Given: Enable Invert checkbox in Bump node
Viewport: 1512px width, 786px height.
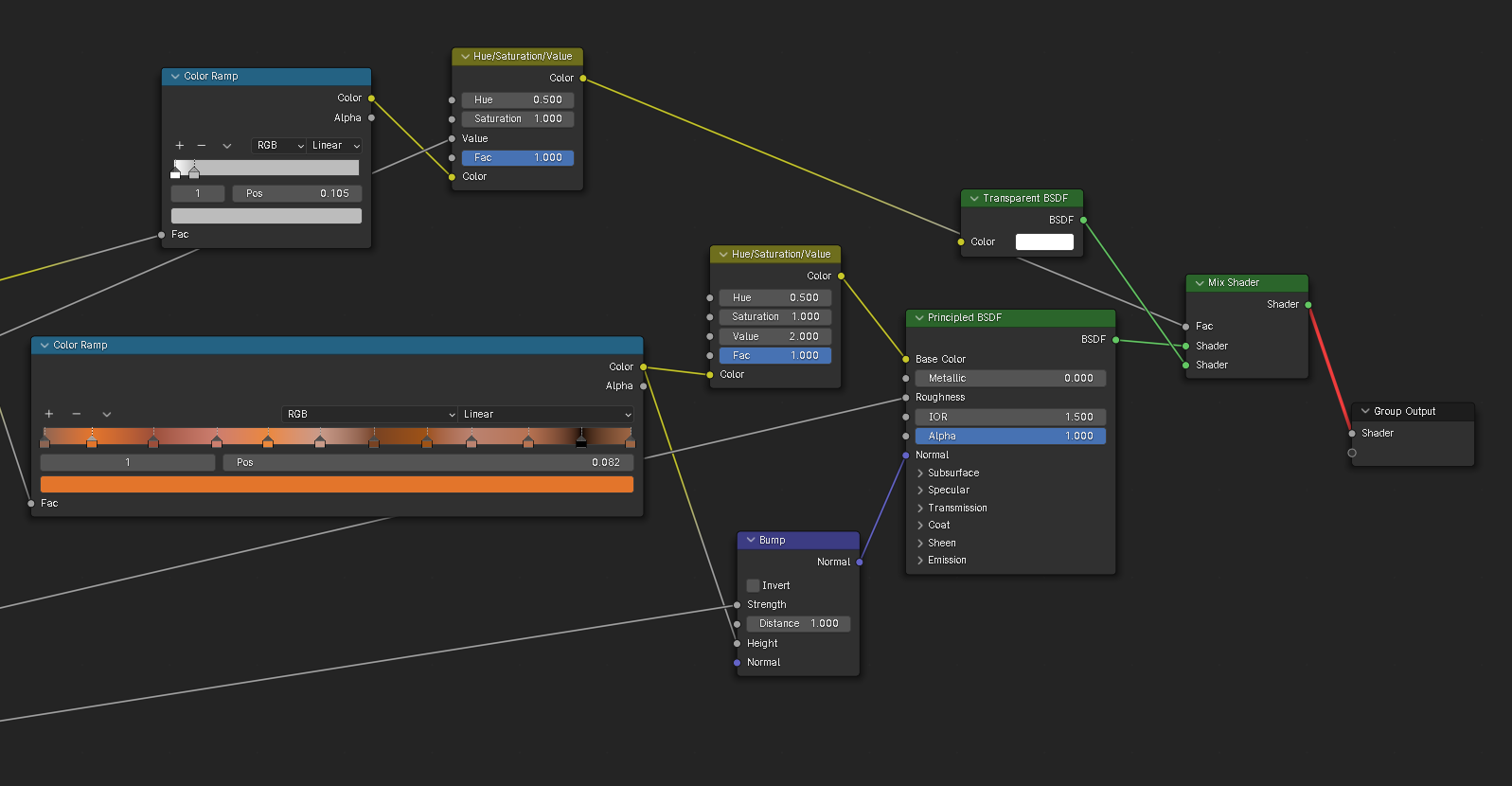Looking at the screenshot, I should pyautogui.click(x=754, y=586).
